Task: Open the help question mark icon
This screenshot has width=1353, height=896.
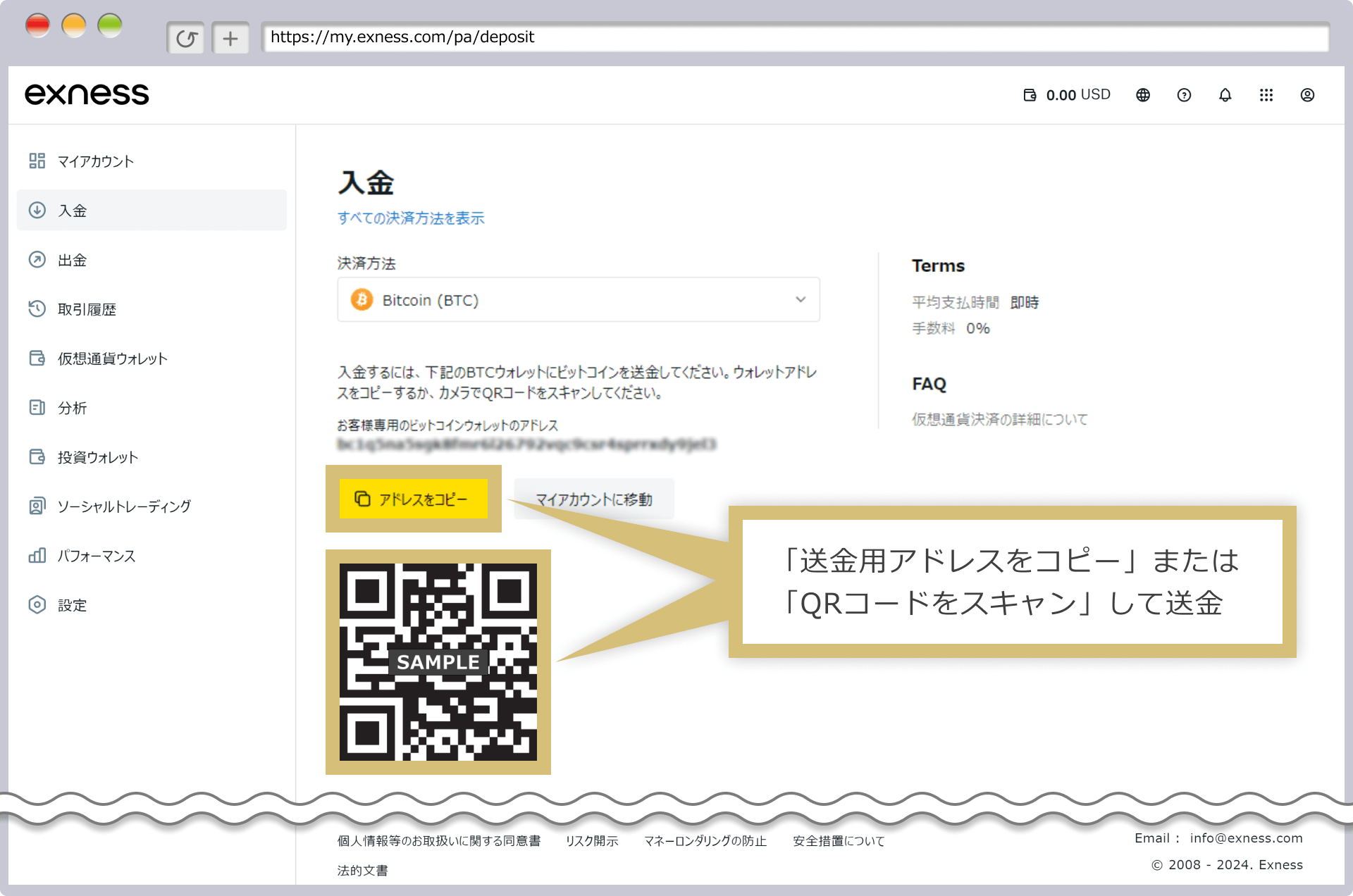Action: tap(1184, 95)
